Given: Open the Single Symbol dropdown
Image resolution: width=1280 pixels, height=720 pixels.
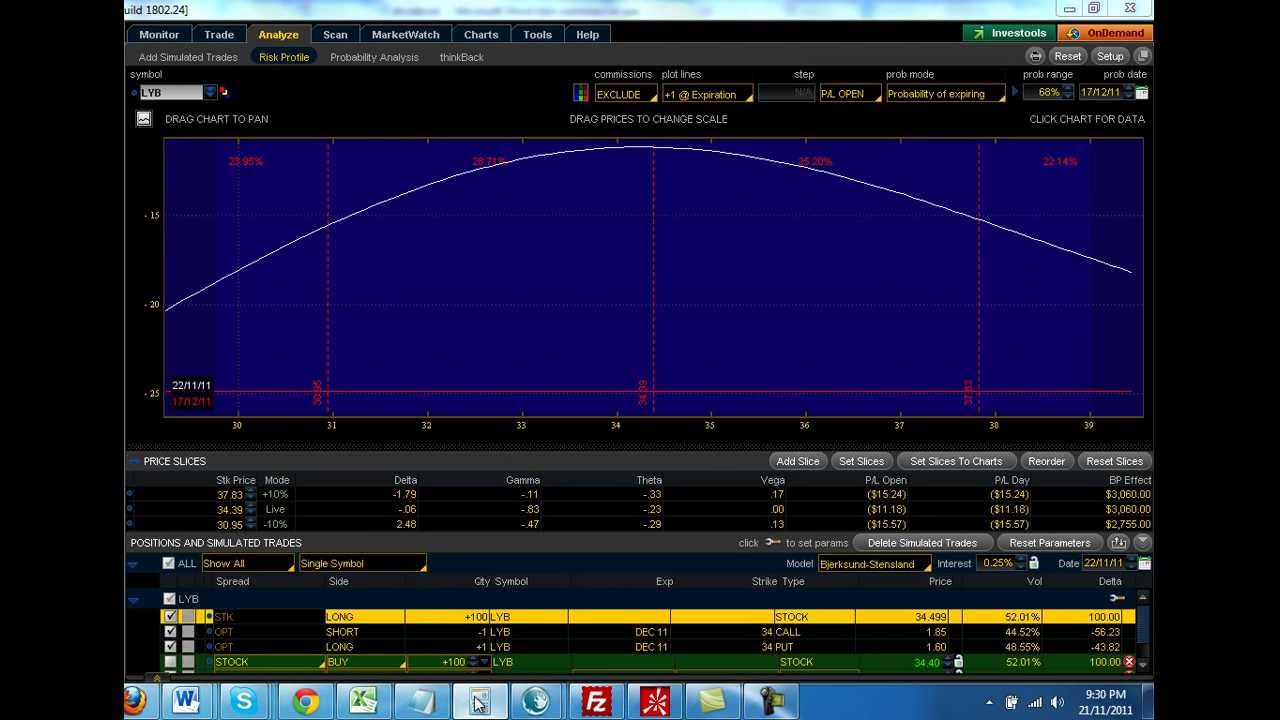Looking at the screenshot, I should (x=362, y=563).
